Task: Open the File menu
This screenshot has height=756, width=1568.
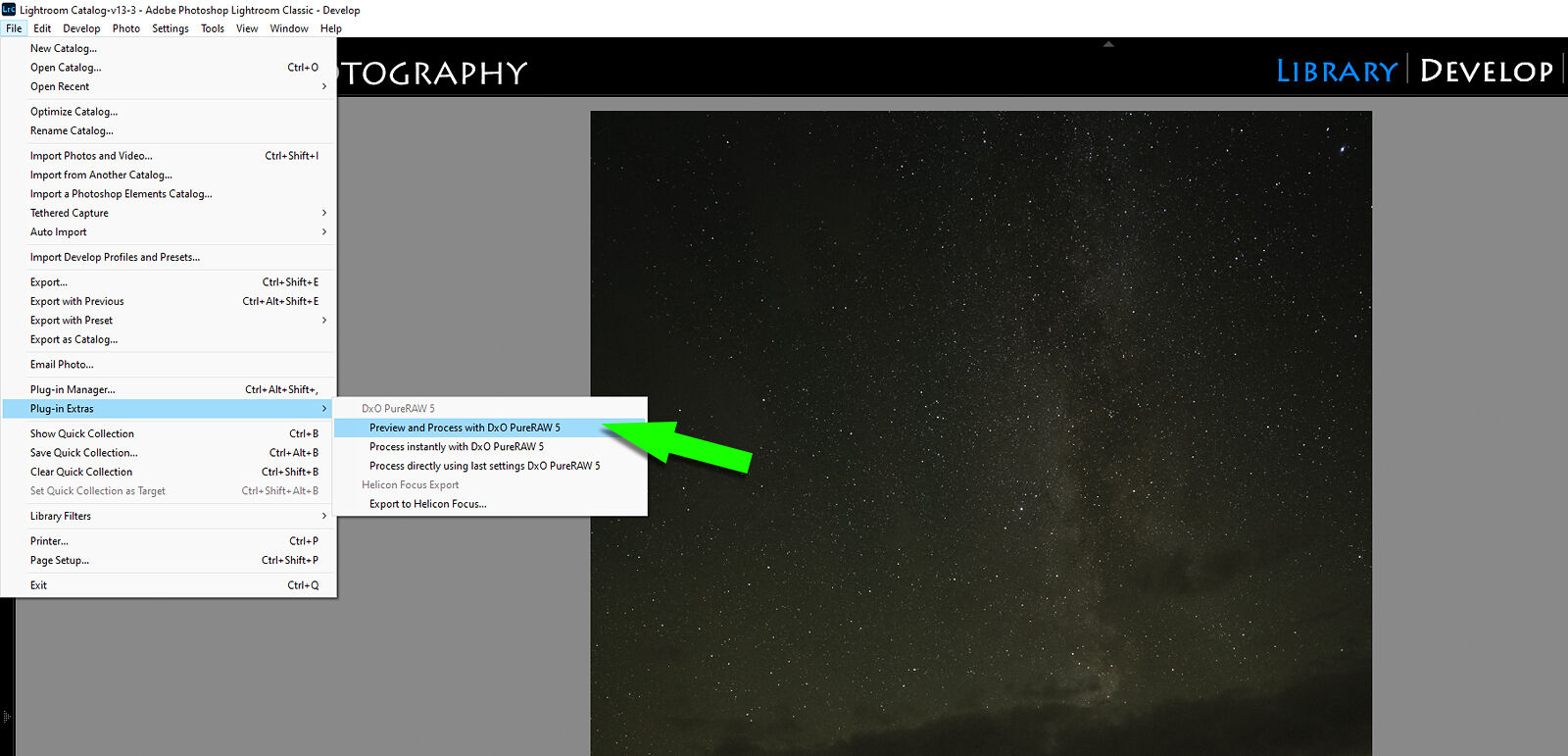Action: [x=14, y=28]
